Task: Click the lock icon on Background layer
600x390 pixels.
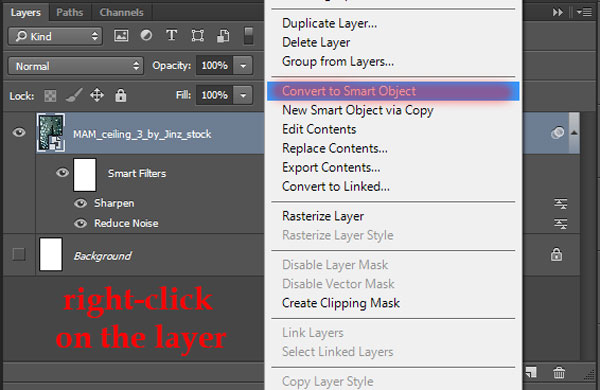Action: (x=556, y=255)
